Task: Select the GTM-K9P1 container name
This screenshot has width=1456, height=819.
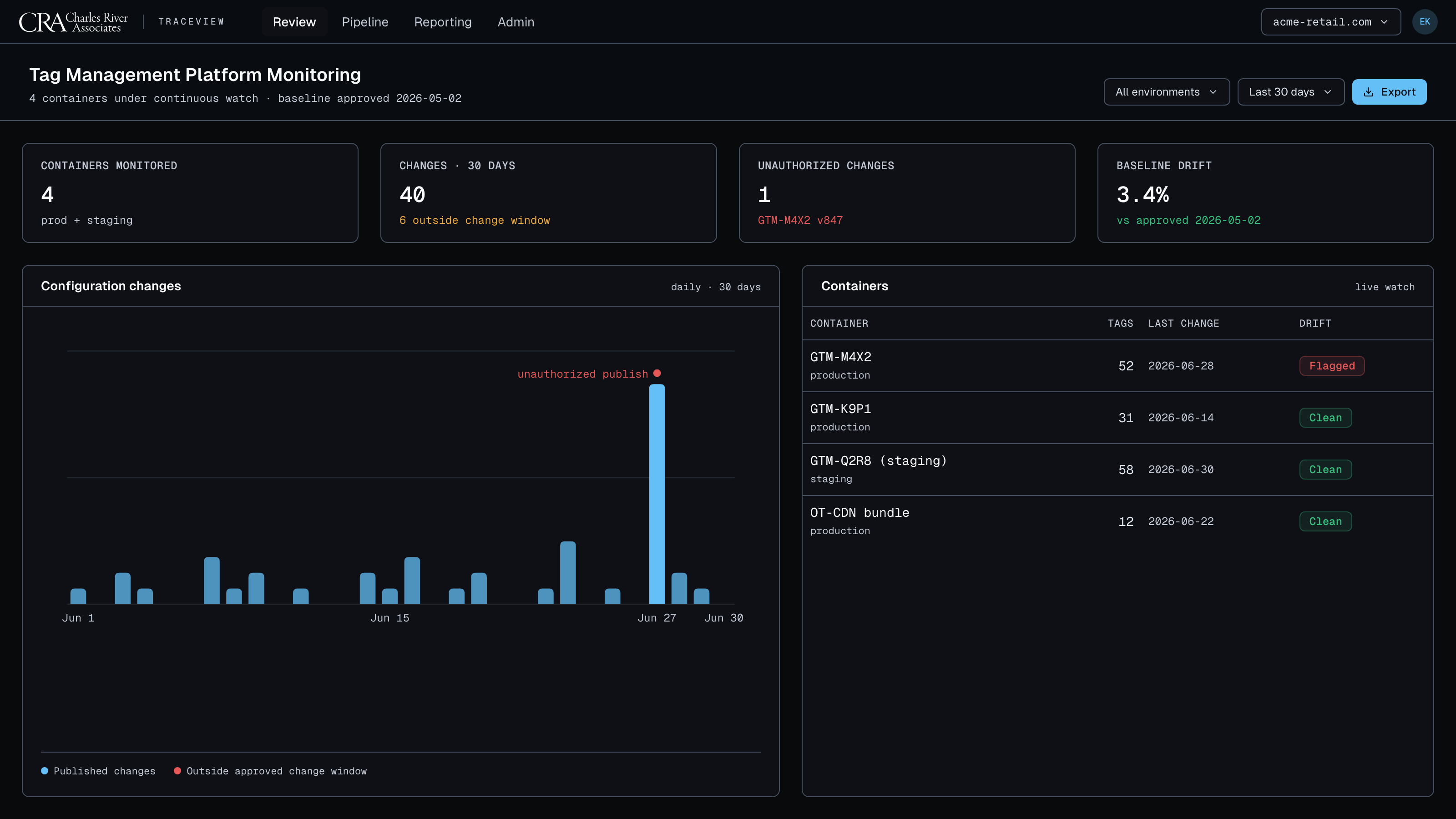Action: click(x=840, y=409)
